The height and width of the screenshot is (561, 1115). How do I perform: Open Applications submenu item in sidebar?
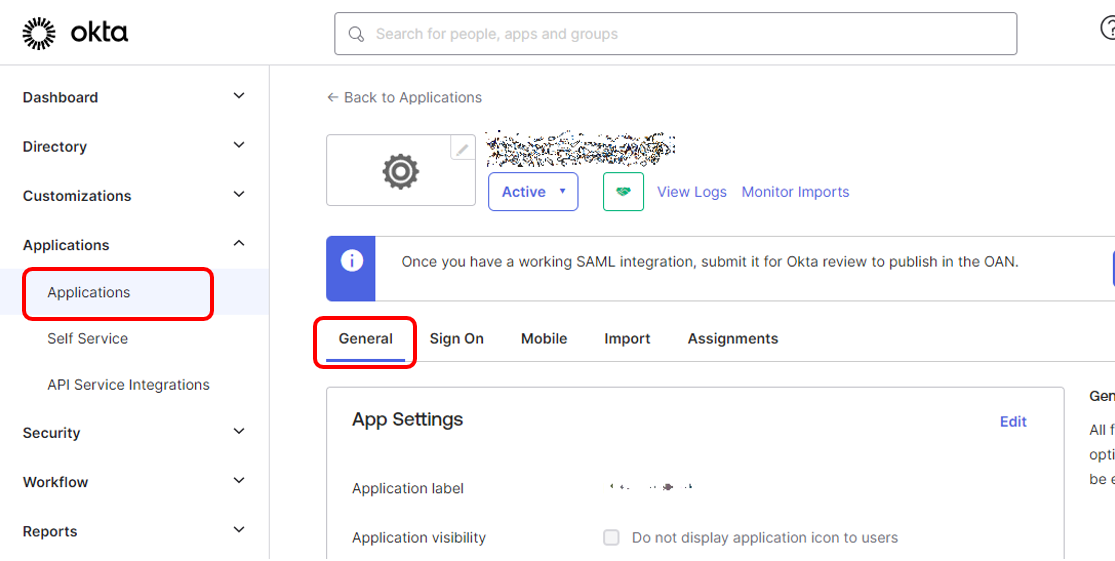[89, 292]
